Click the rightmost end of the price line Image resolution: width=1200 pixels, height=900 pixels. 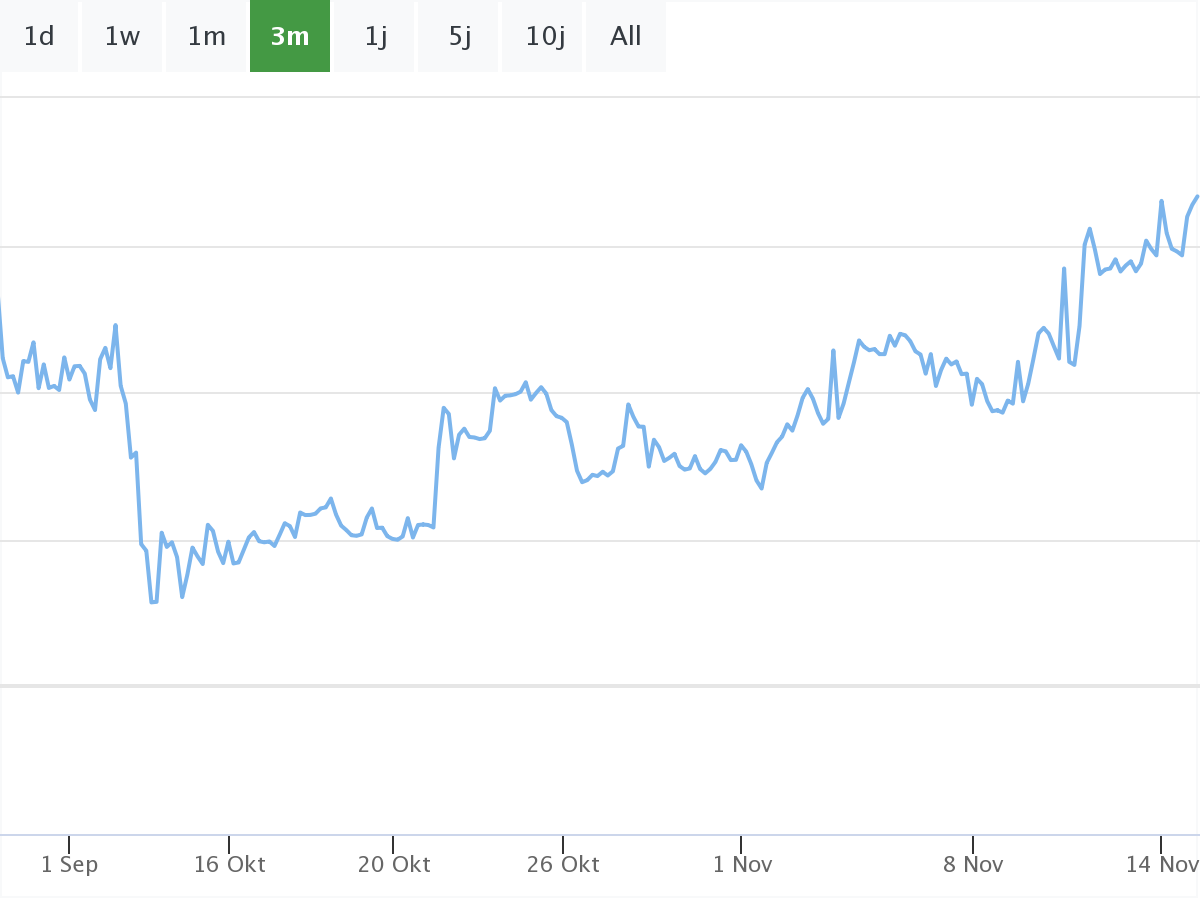tap(1197, 197)
